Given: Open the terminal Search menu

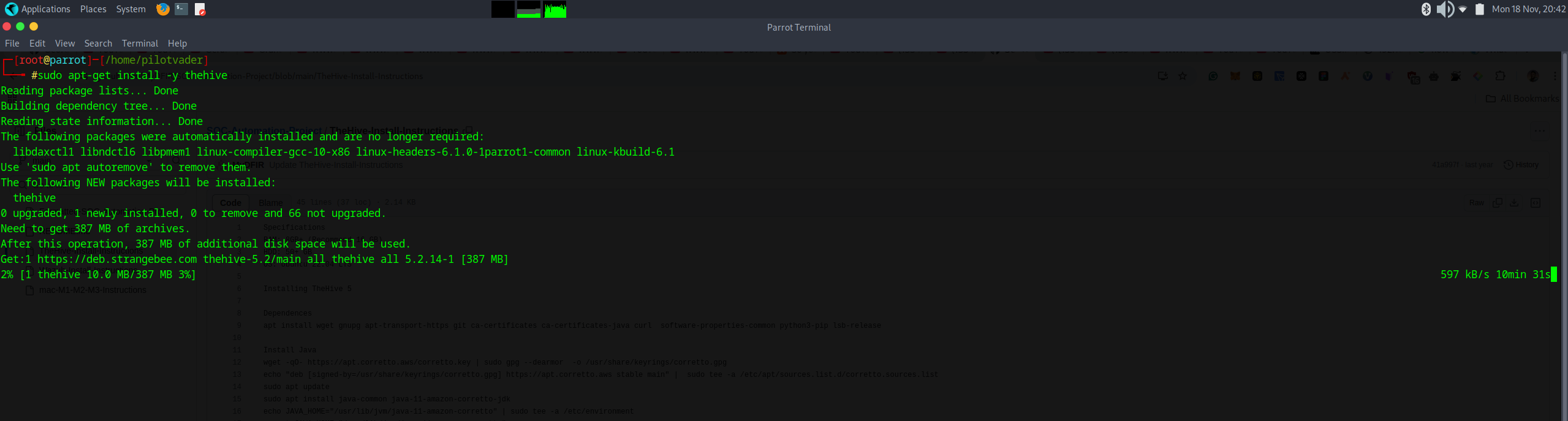Looking at the screenshot, I should (x=98, y=44).
